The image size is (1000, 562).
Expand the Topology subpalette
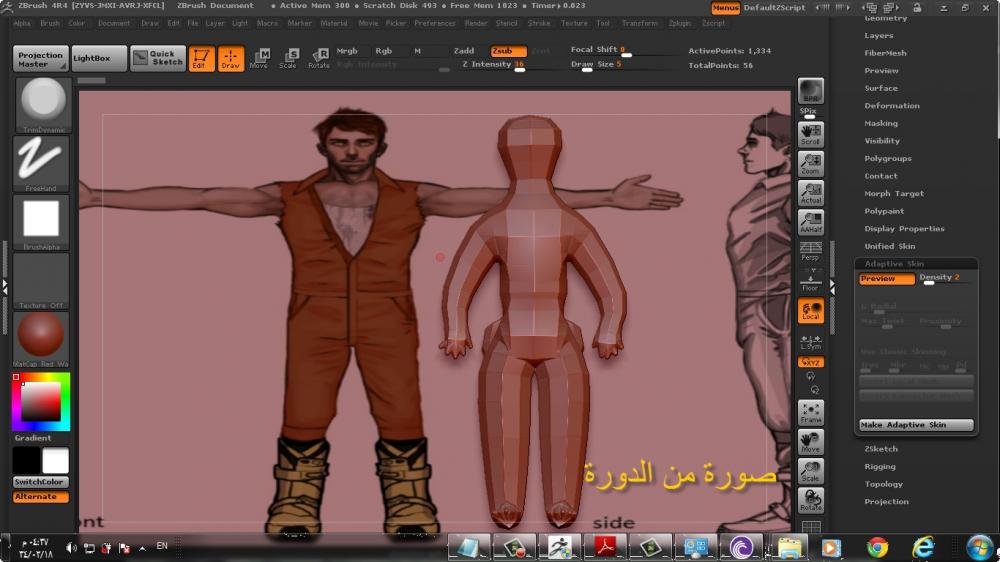[x=883, y=484]
